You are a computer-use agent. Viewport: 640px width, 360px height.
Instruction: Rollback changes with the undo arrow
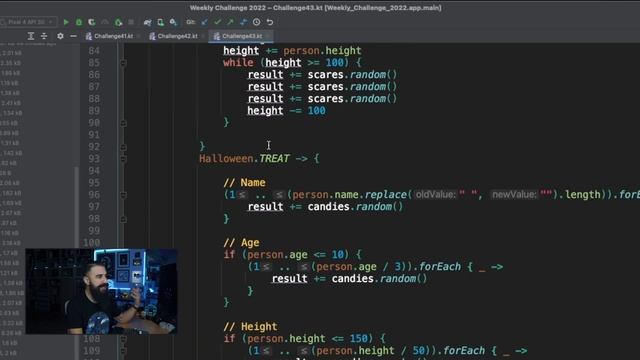[x=270, y=22]
